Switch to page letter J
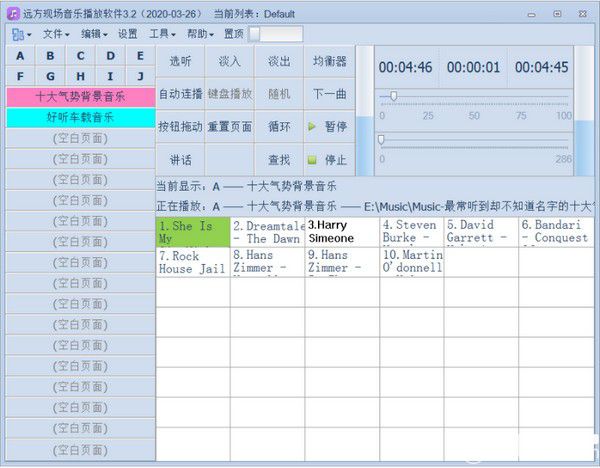This screenshot has height=468, width=600. (x=140, y=76)
